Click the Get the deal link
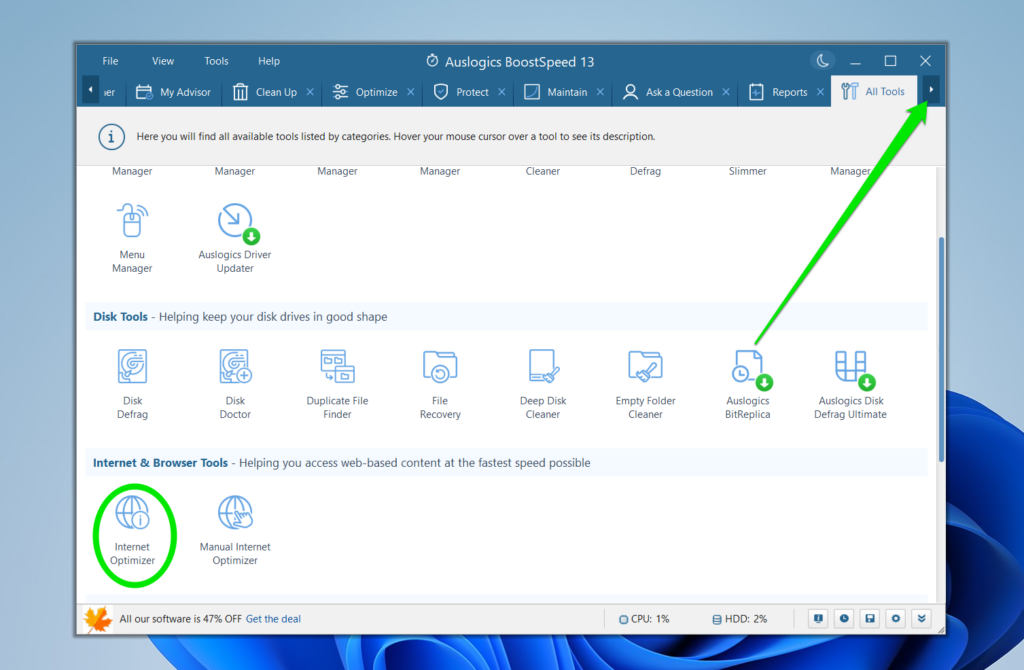This screenshot has height=670, width=1024. coord(273,619)
